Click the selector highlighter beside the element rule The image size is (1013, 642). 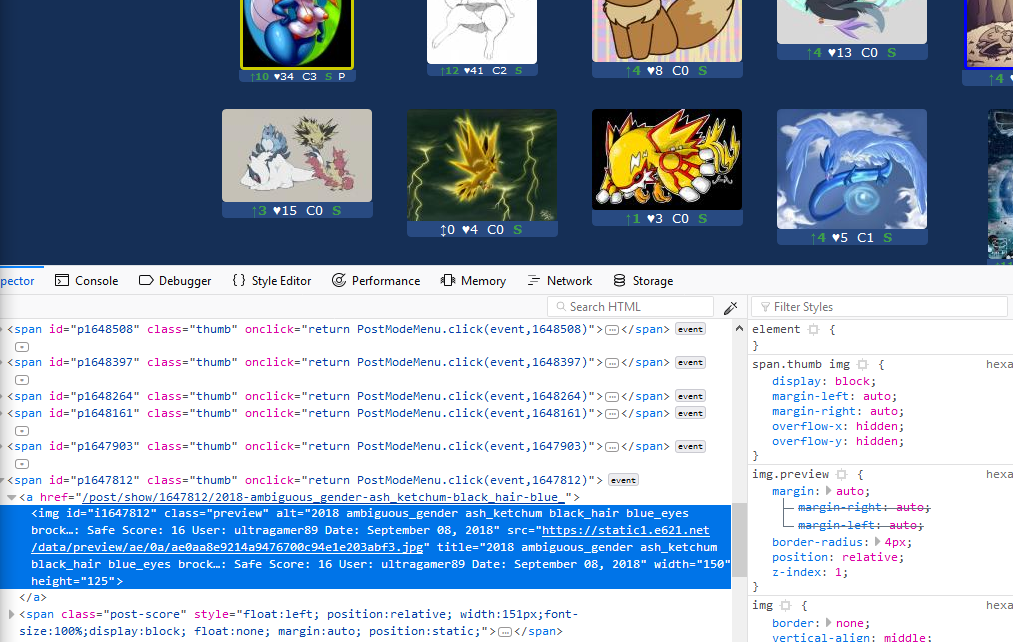point(813,329)
